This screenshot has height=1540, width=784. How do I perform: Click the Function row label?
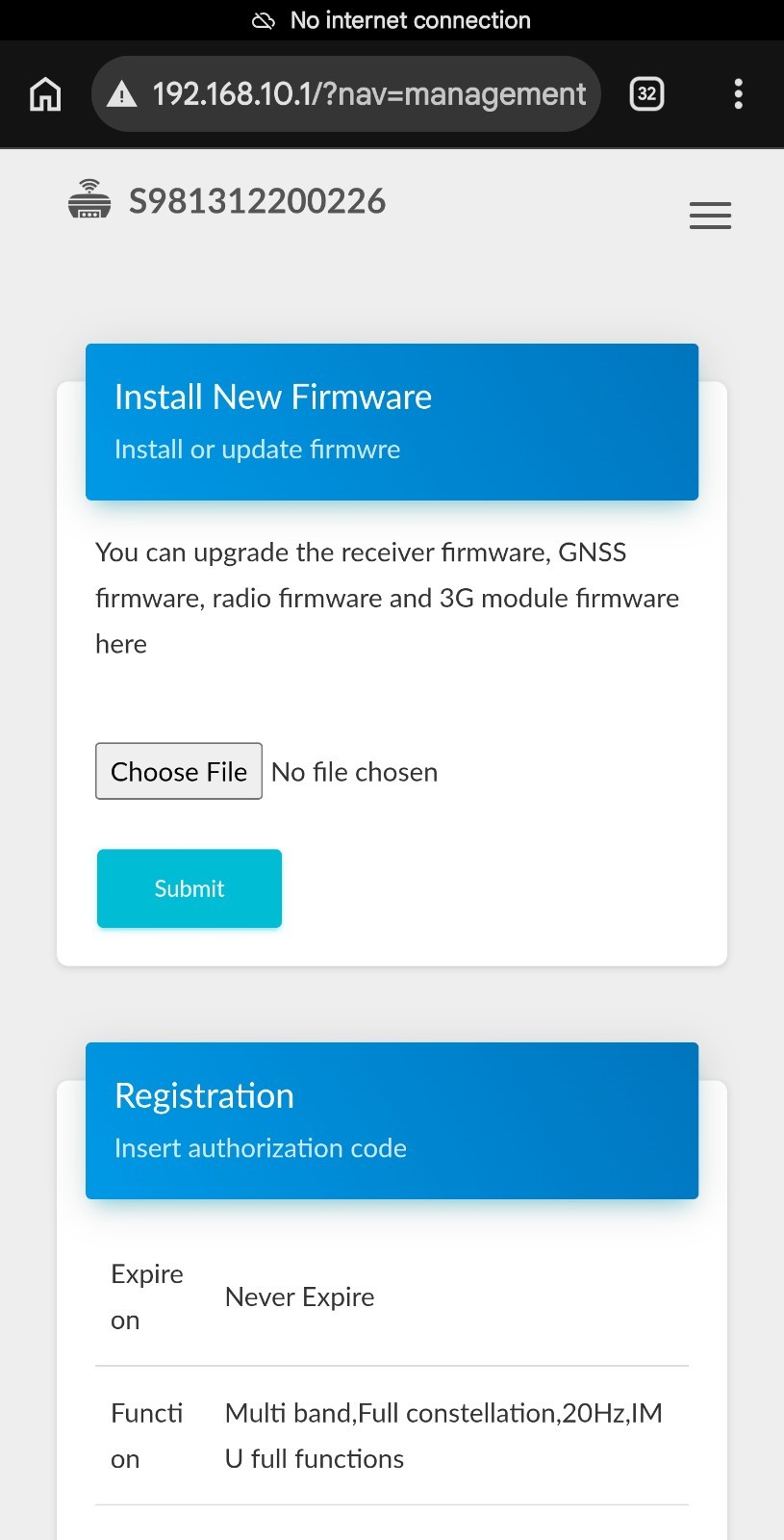point(147,1435)
